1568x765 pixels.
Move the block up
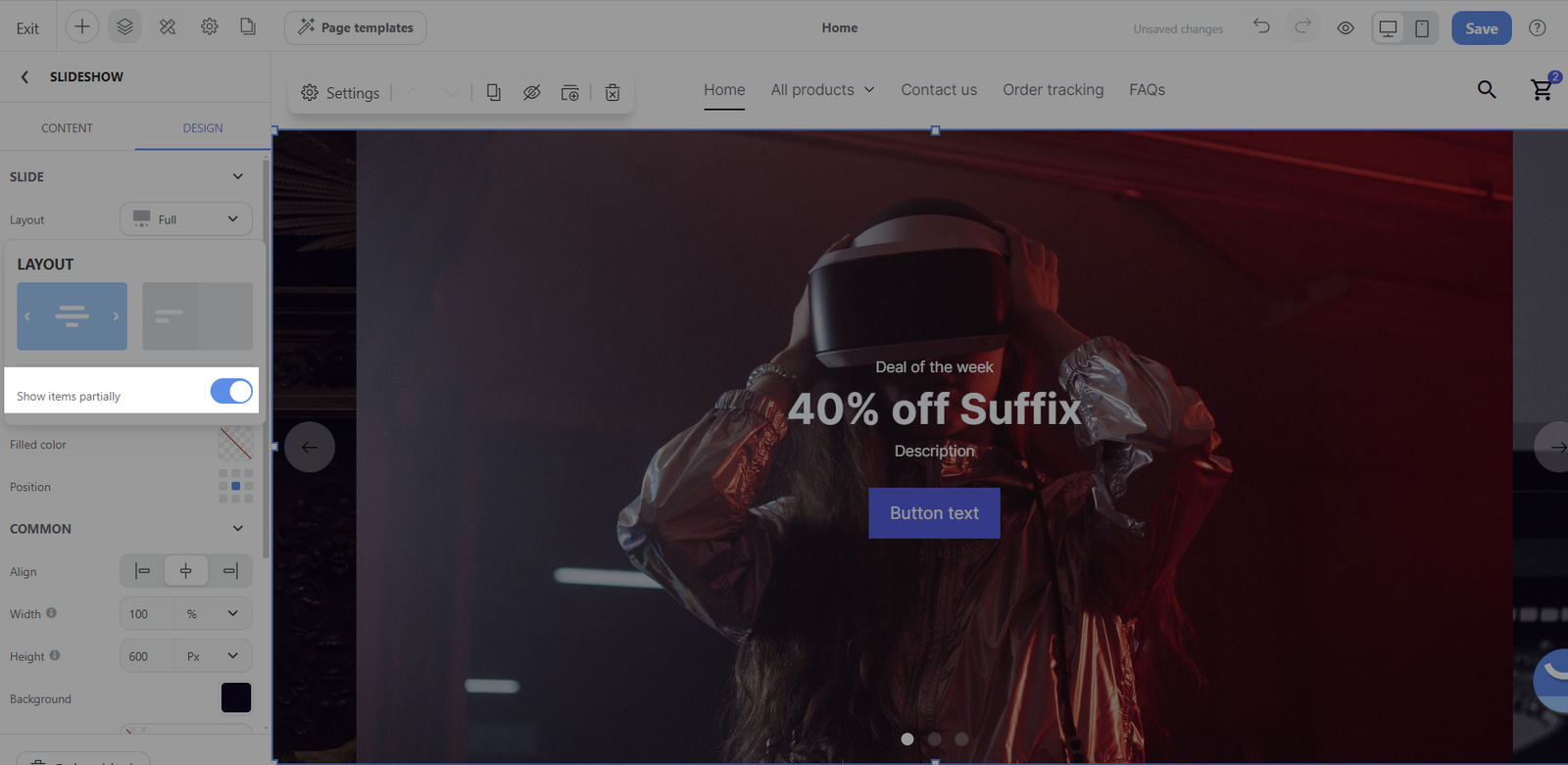(414, 92)
